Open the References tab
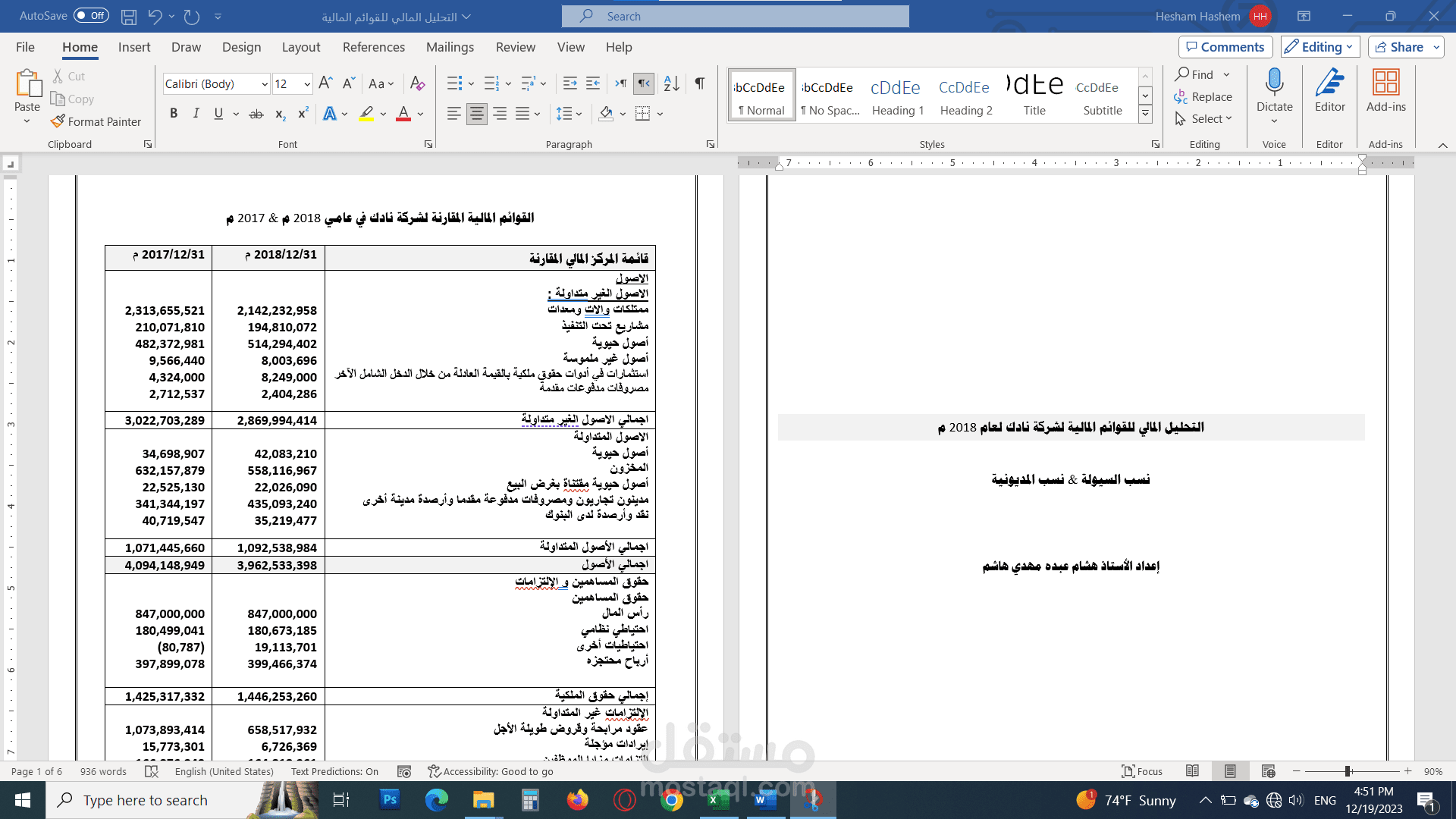Screen dimensions: 1456x819 pyautogui.click(x=374, y=47)
